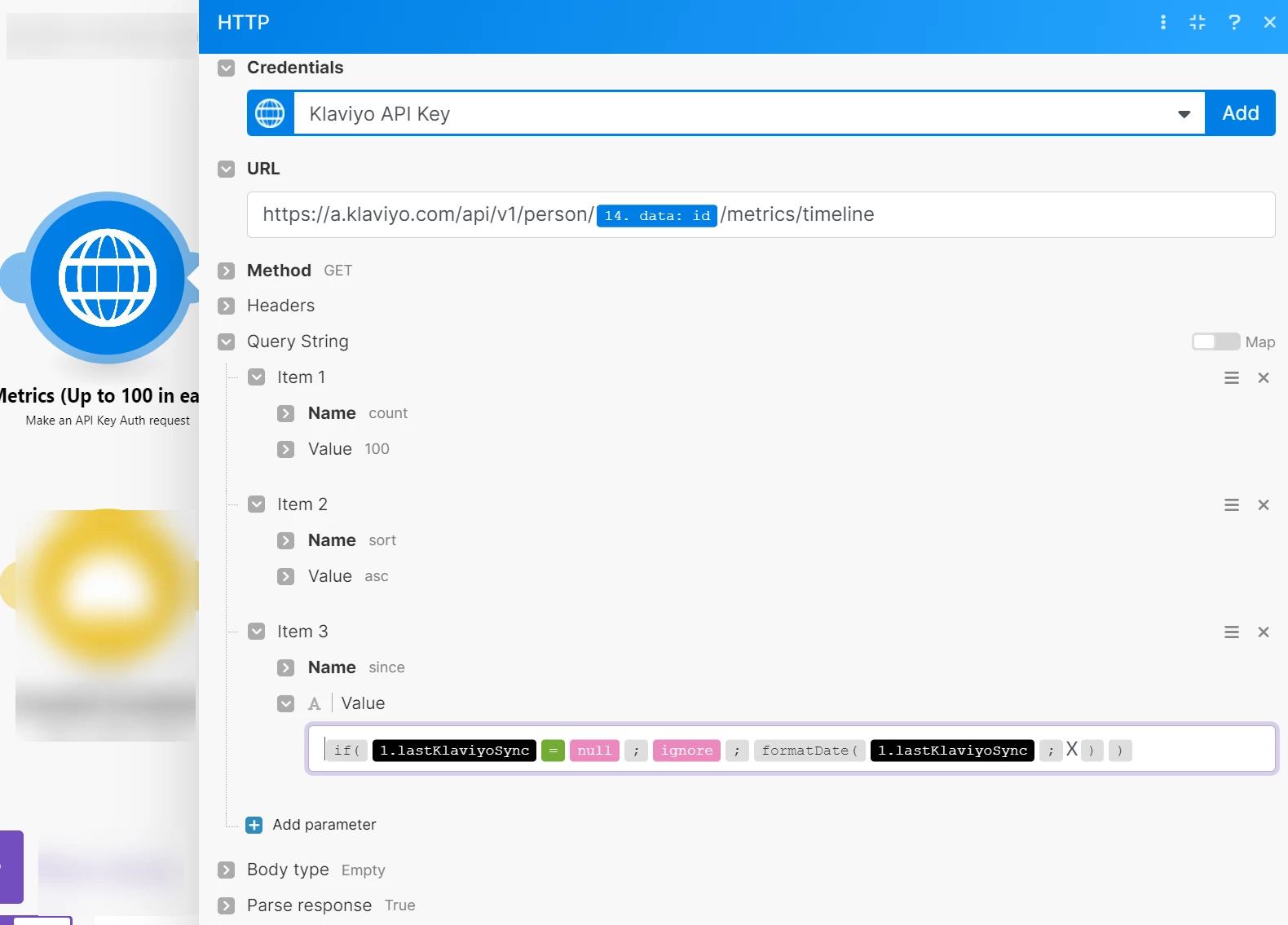
Task: Remove Item 2 with its X icon
Action: coord(1264,505)
